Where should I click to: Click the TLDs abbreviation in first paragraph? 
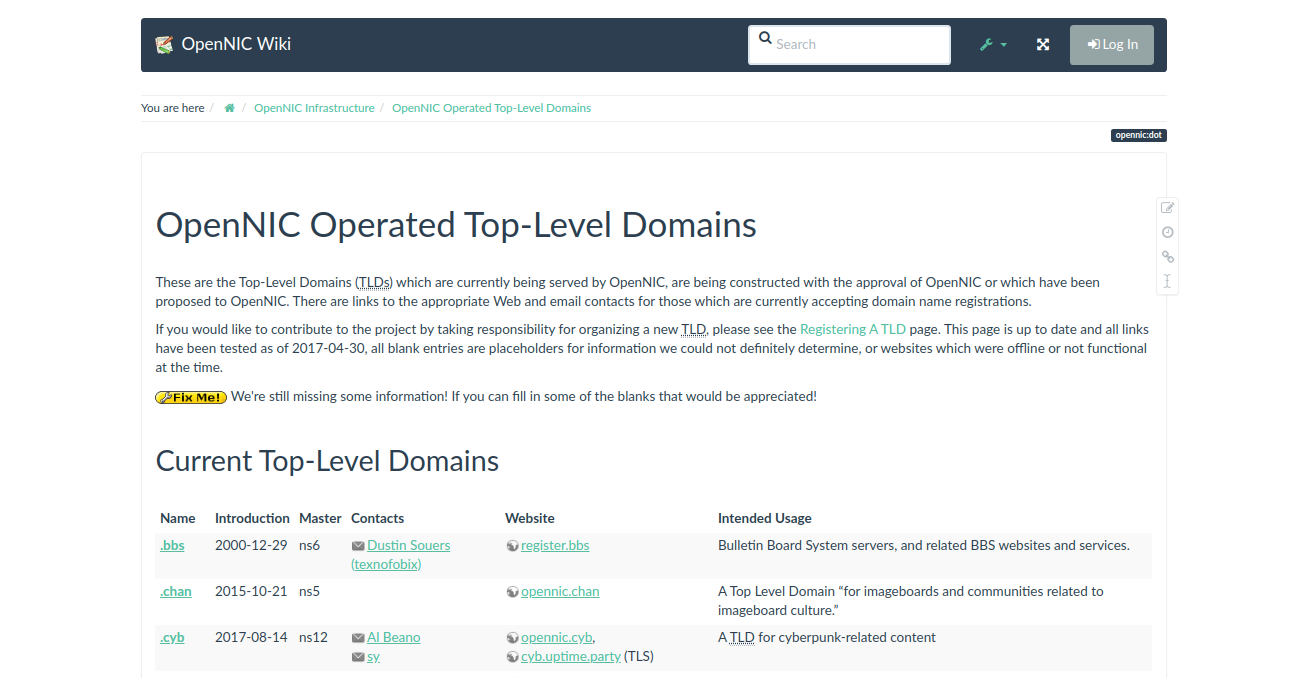tap(374, 283)
